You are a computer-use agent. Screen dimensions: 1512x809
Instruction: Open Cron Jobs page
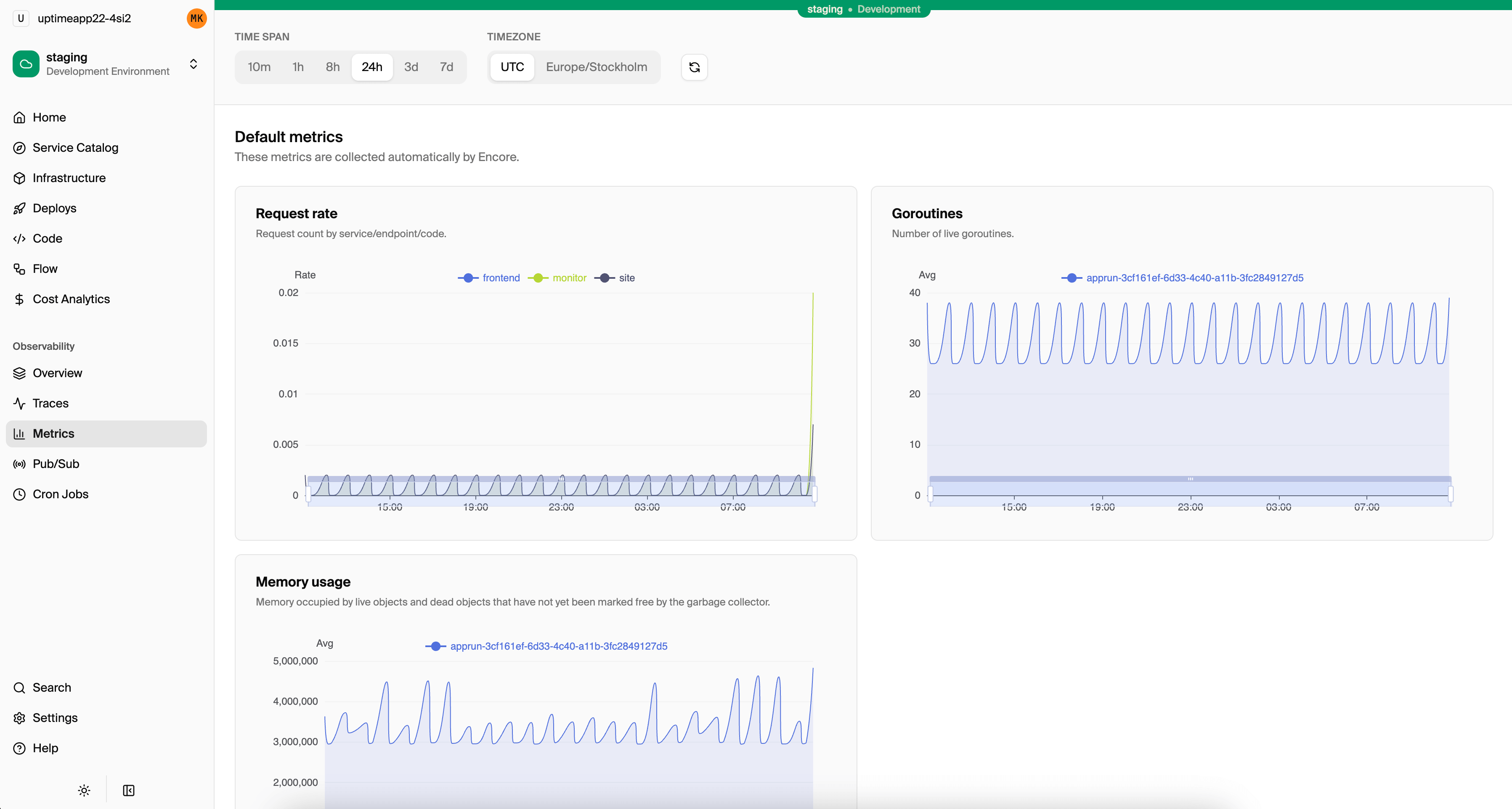click(61, 494)
